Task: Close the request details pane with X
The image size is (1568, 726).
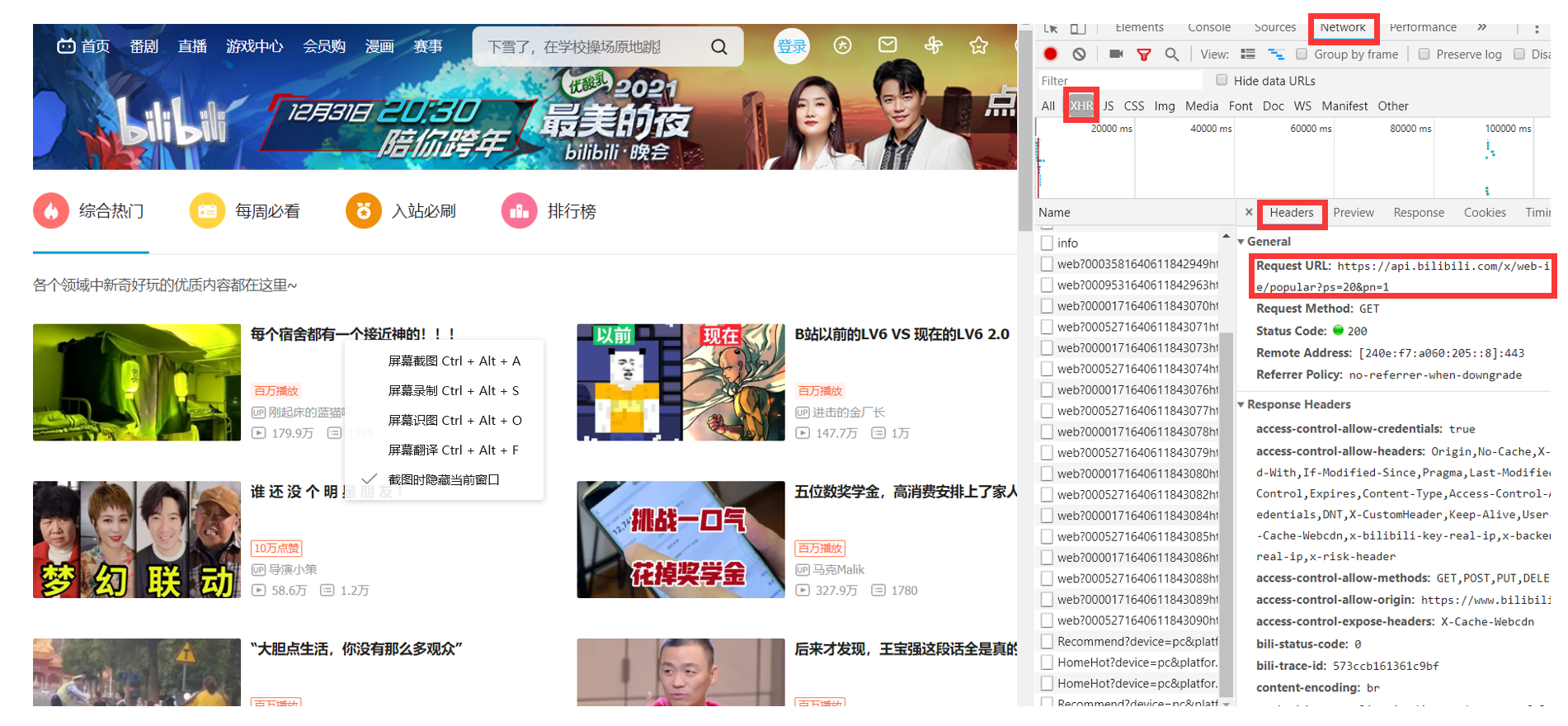Action: pyautogui.click(x=1249, y=212)
